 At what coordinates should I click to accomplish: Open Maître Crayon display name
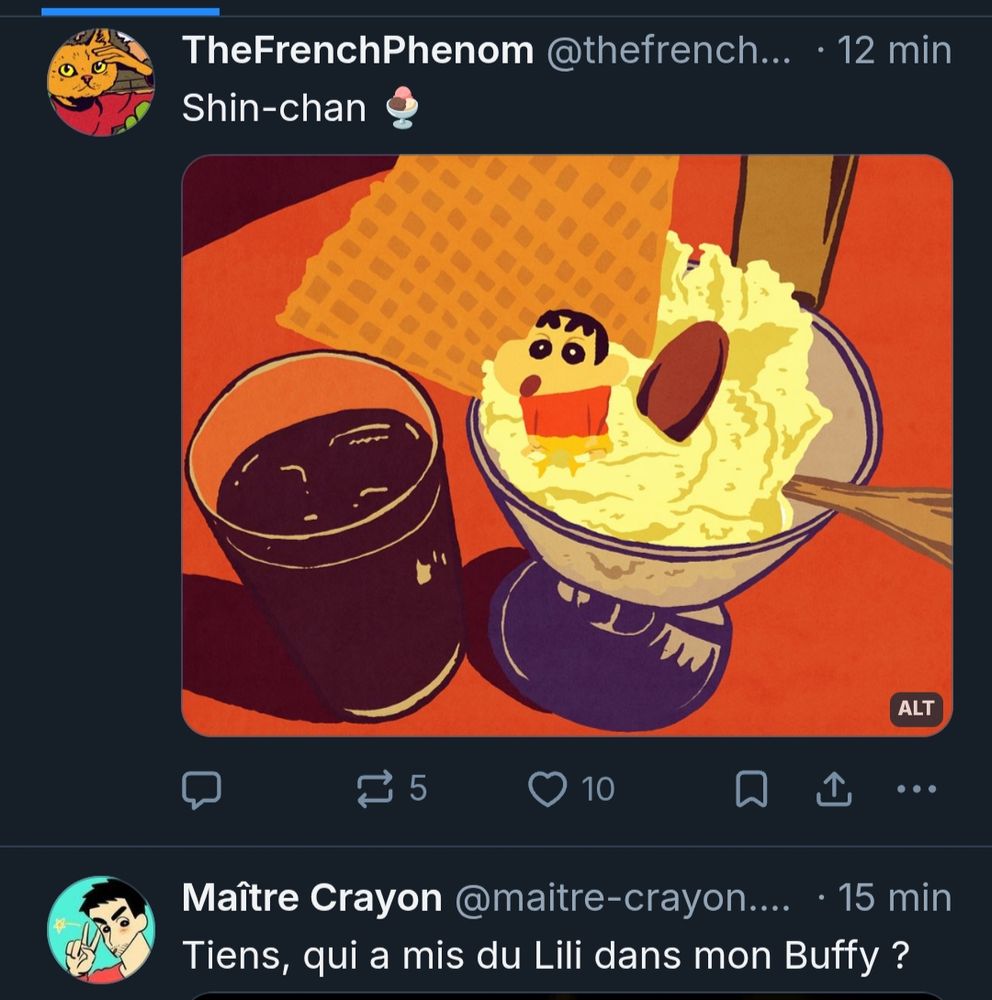pos(312,898)
